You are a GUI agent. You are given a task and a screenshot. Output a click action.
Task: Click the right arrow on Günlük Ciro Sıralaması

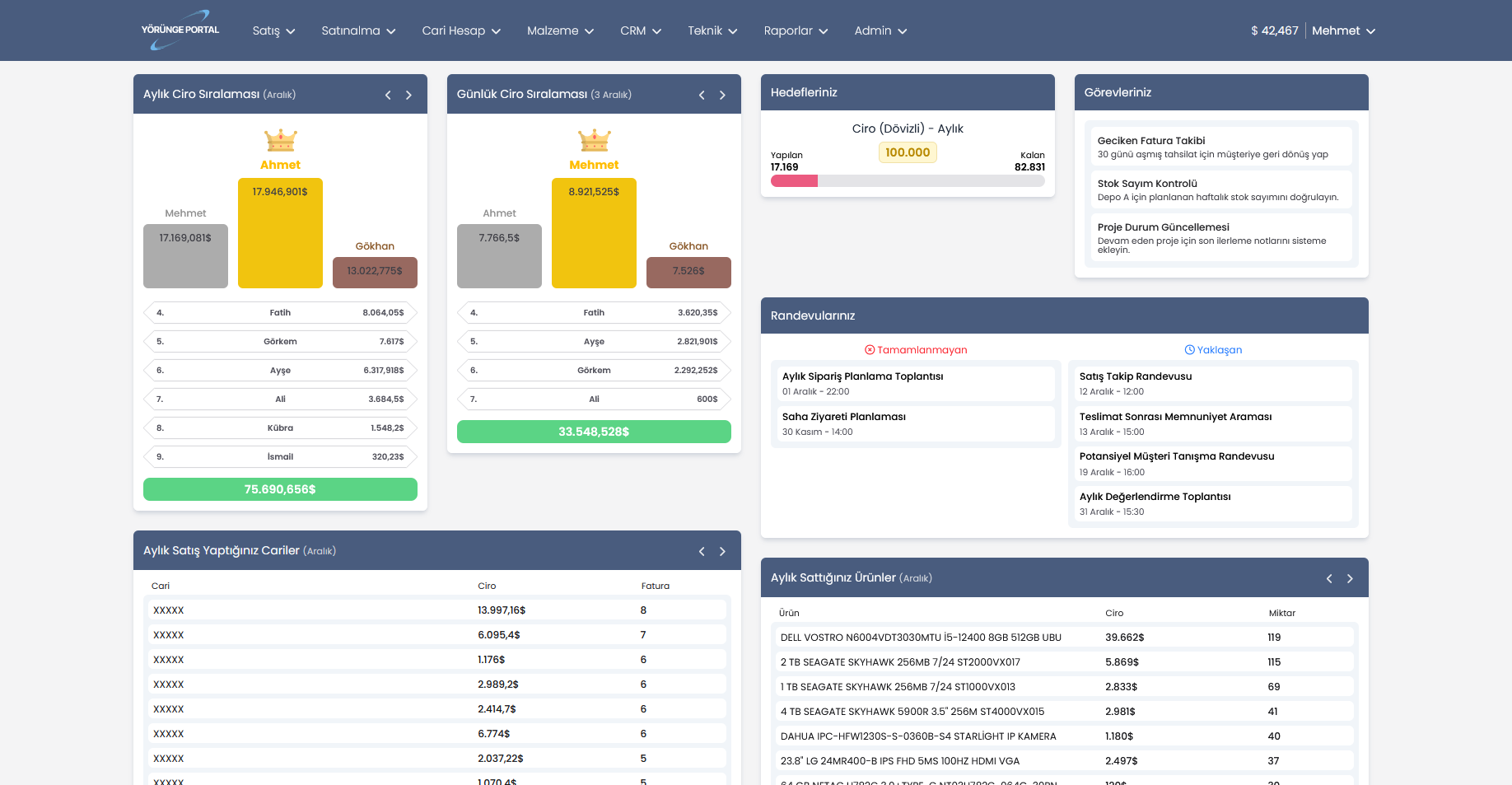(x=722, y=95)
